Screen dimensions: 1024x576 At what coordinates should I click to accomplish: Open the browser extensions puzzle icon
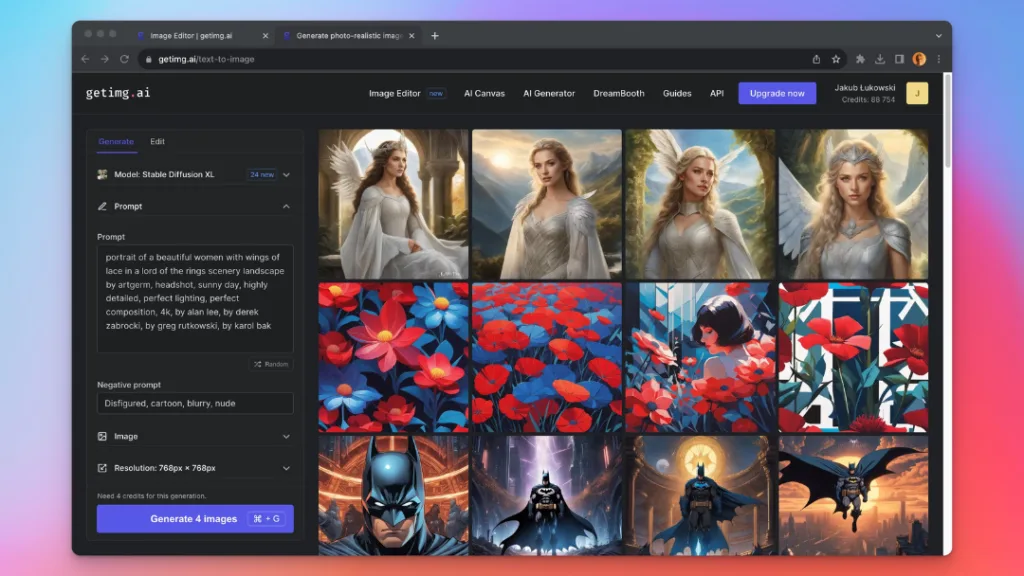(x=861, y=59)
